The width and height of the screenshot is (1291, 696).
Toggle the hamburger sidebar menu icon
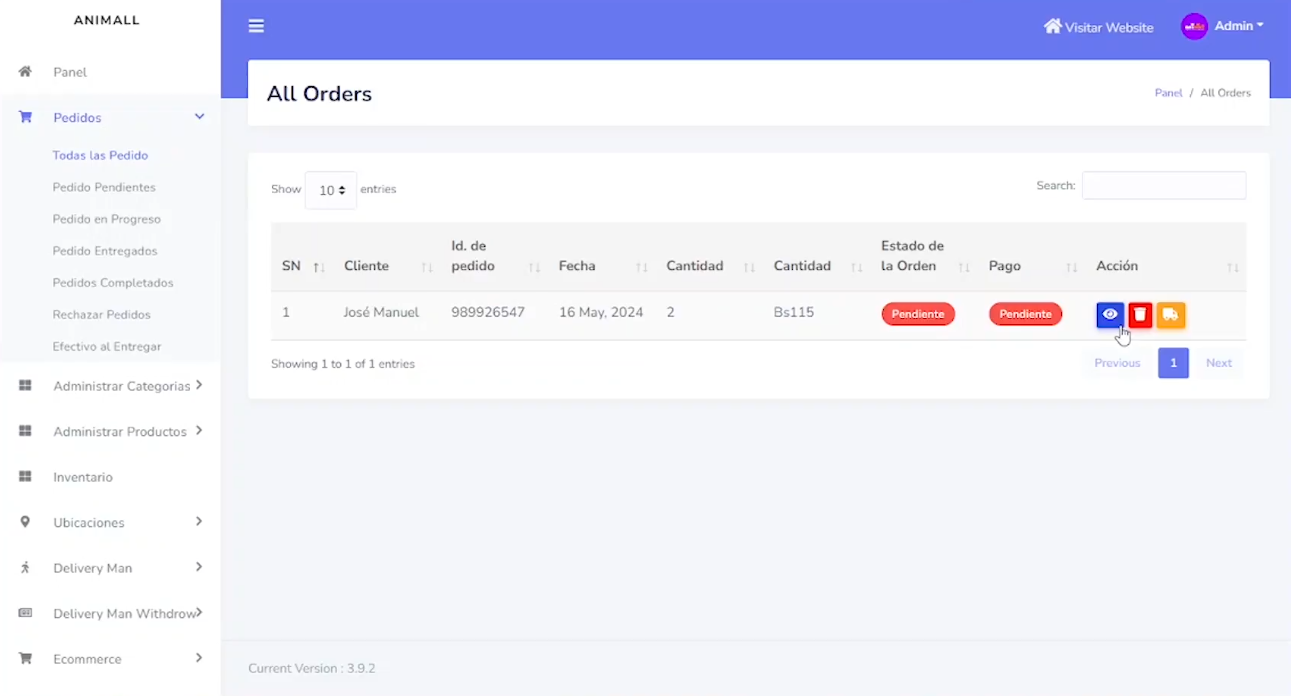pyautogui.click(x=256, y=26)
